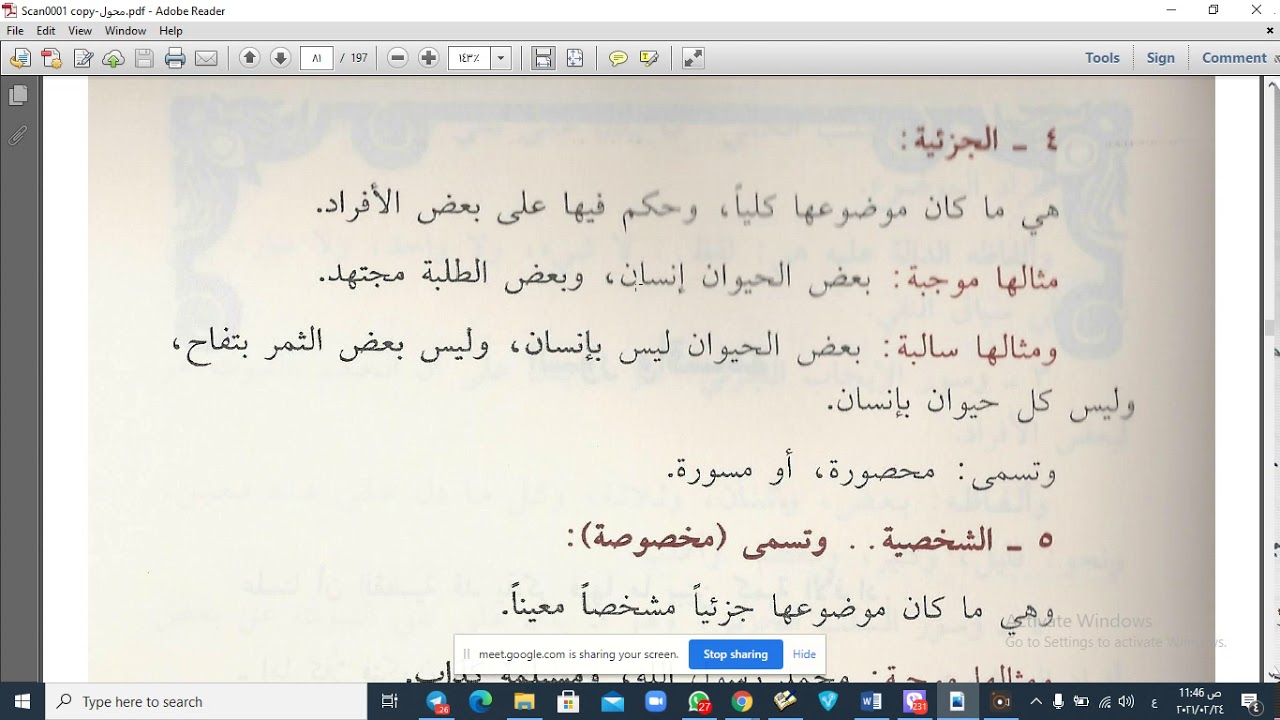1280x720 pixels.
Task: Enable fit-width scrolling mode
Action: [543, 58]
